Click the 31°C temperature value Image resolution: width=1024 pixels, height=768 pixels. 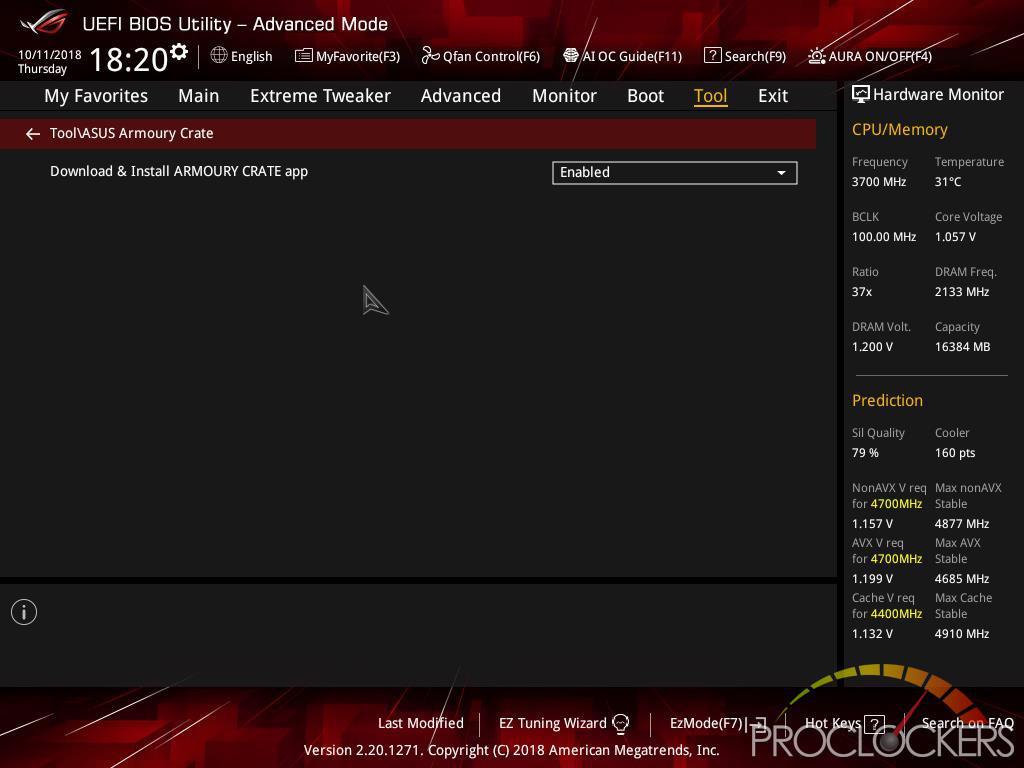[x=948, y=182]
